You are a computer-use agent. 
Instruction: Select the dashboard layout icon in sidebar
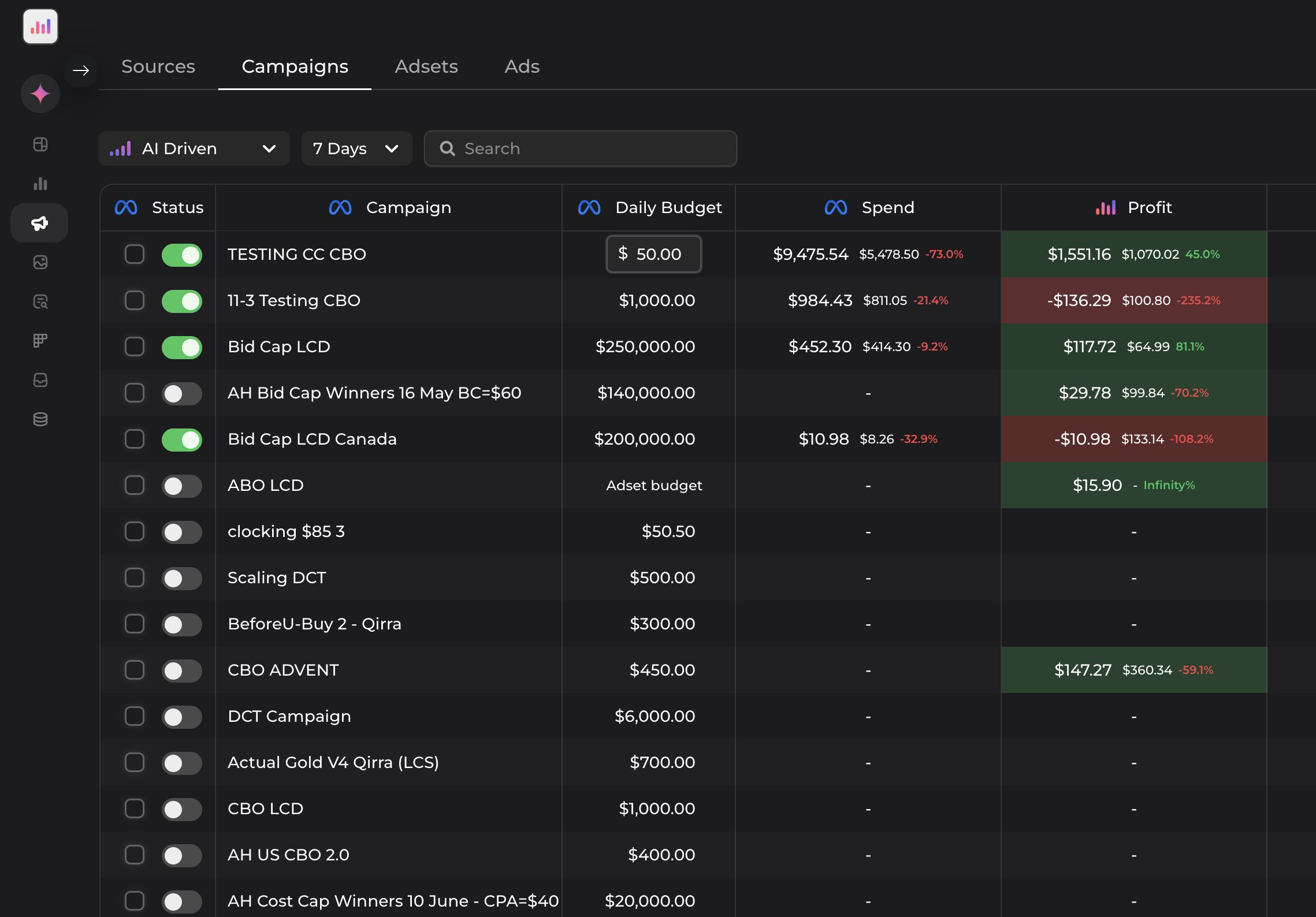tap(40, 144)
